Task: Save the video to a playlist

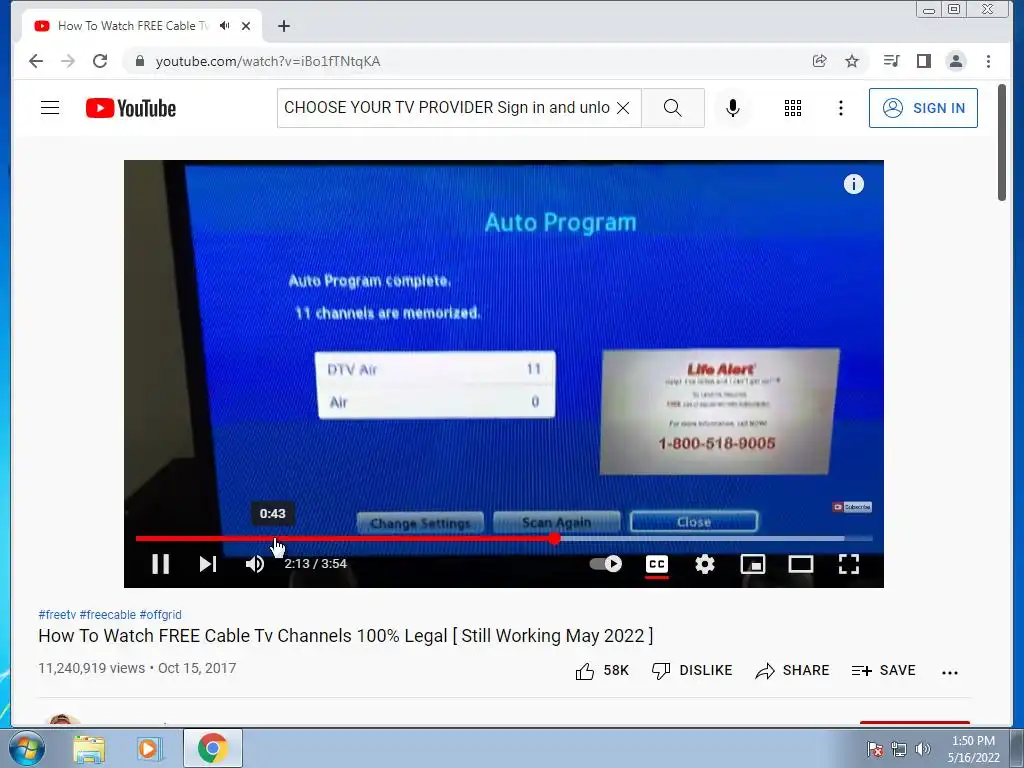Action: point(884,671)
